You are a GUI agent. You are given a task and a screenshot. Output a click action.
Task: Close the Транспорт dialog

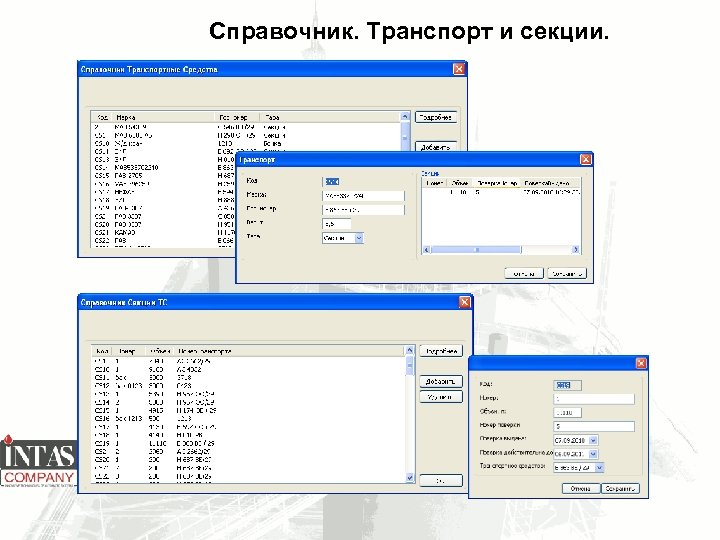pyautogui.click(x=585, y=159)
